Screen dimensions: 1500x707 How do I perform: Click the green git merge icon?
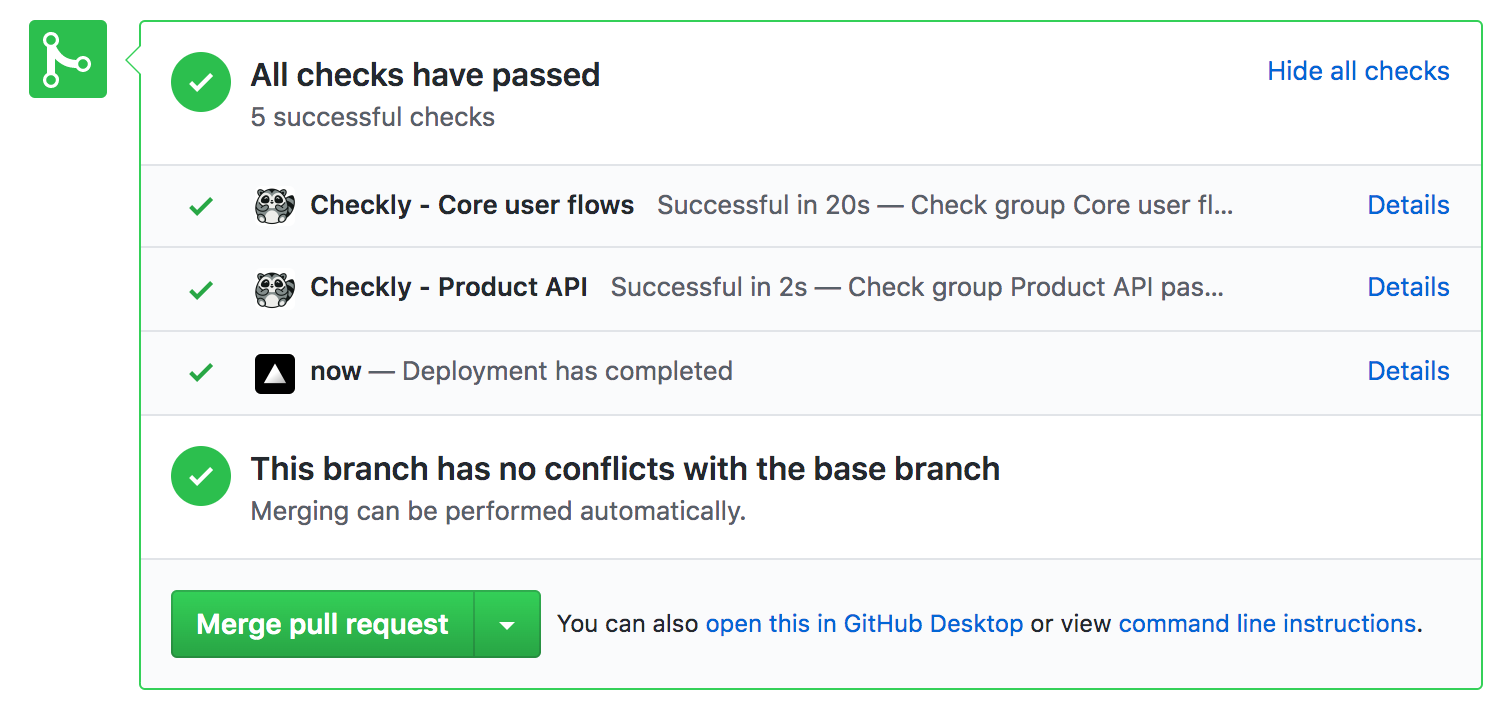tap(67, 59)
